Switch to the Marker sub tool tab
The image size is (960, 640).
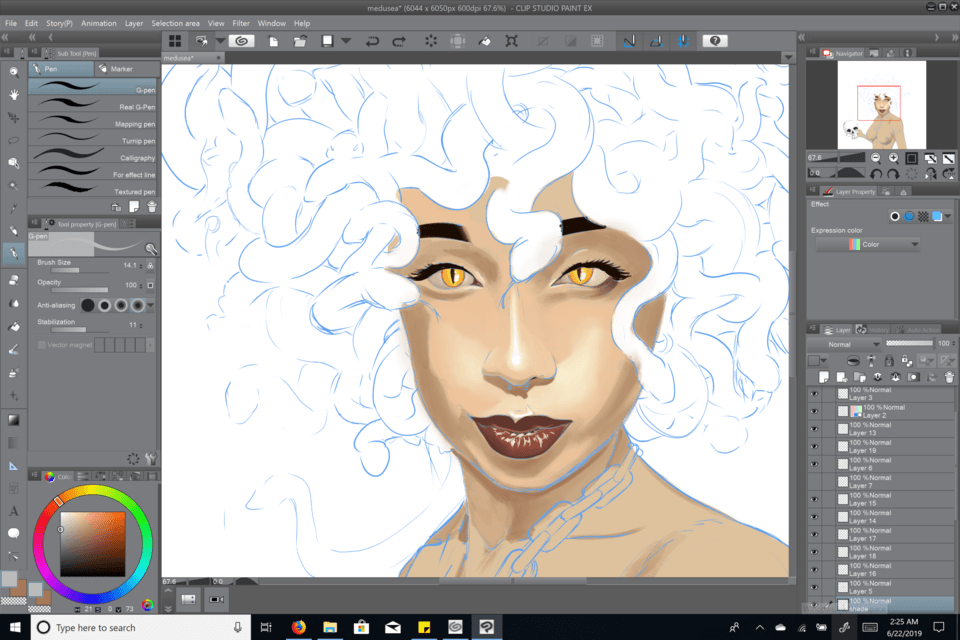(x=121, y=69)
